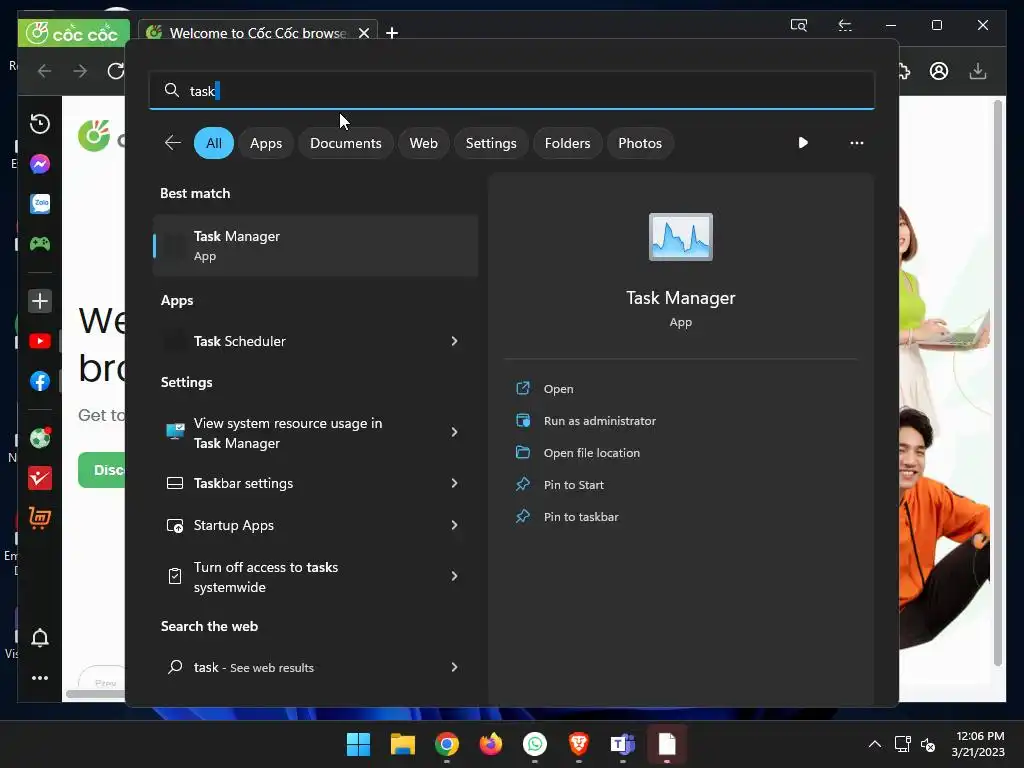Viewport: 1024px width, 768px height.
Task: Open the games controller sidebar icon
Action: click(40, 244)
